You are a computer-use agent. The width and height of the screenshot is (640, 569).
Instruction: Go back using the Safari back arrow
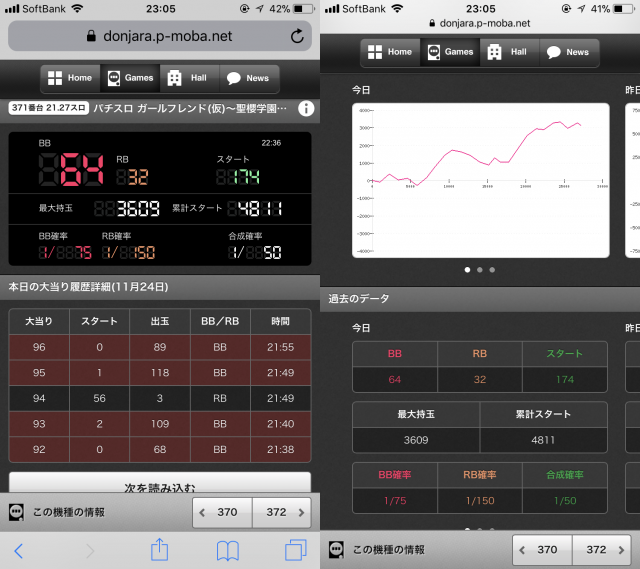[x=19, y=549]
